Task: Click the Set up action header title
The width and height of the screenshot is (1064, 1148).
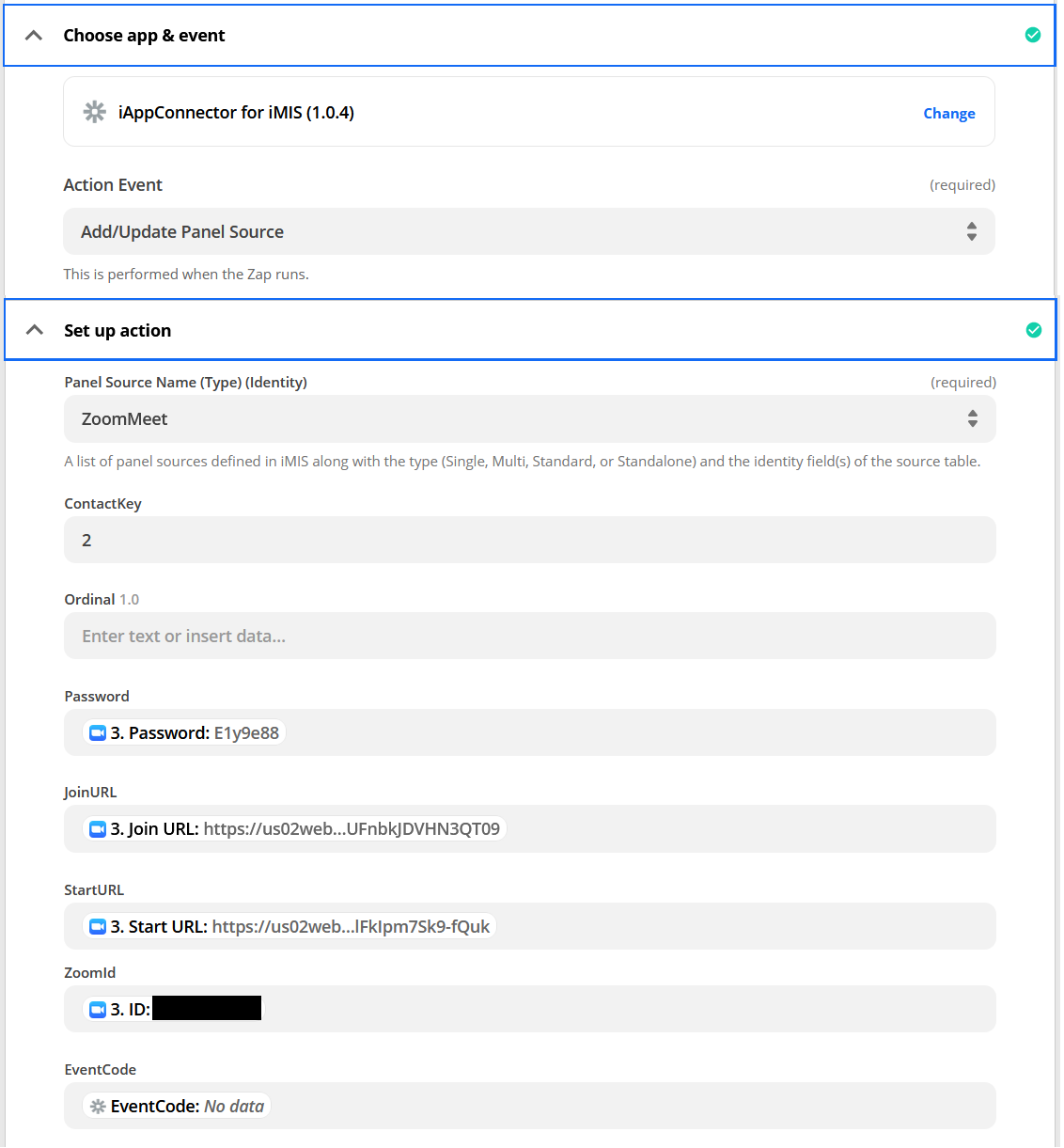Action: 117,331
